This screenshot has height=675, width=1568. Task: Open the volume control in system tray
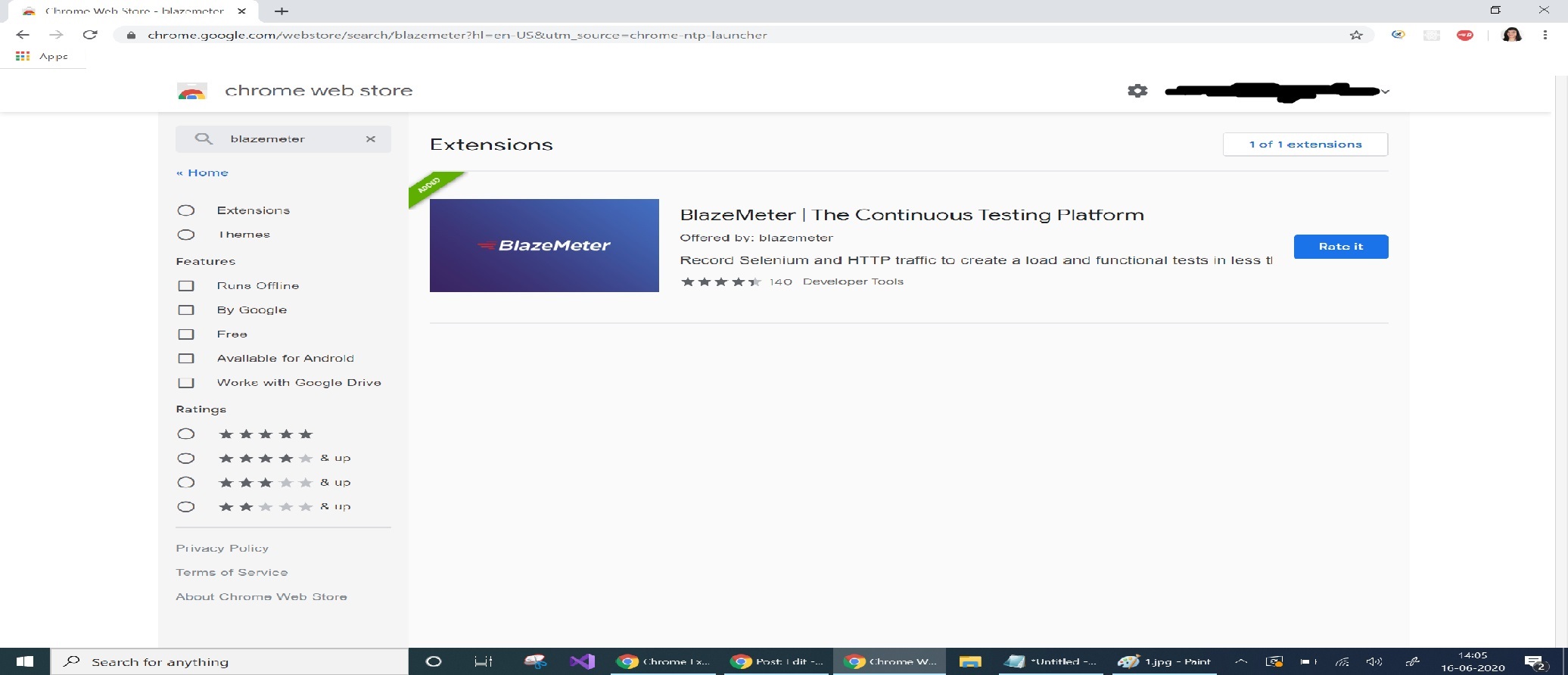[x=1374, y=662]
